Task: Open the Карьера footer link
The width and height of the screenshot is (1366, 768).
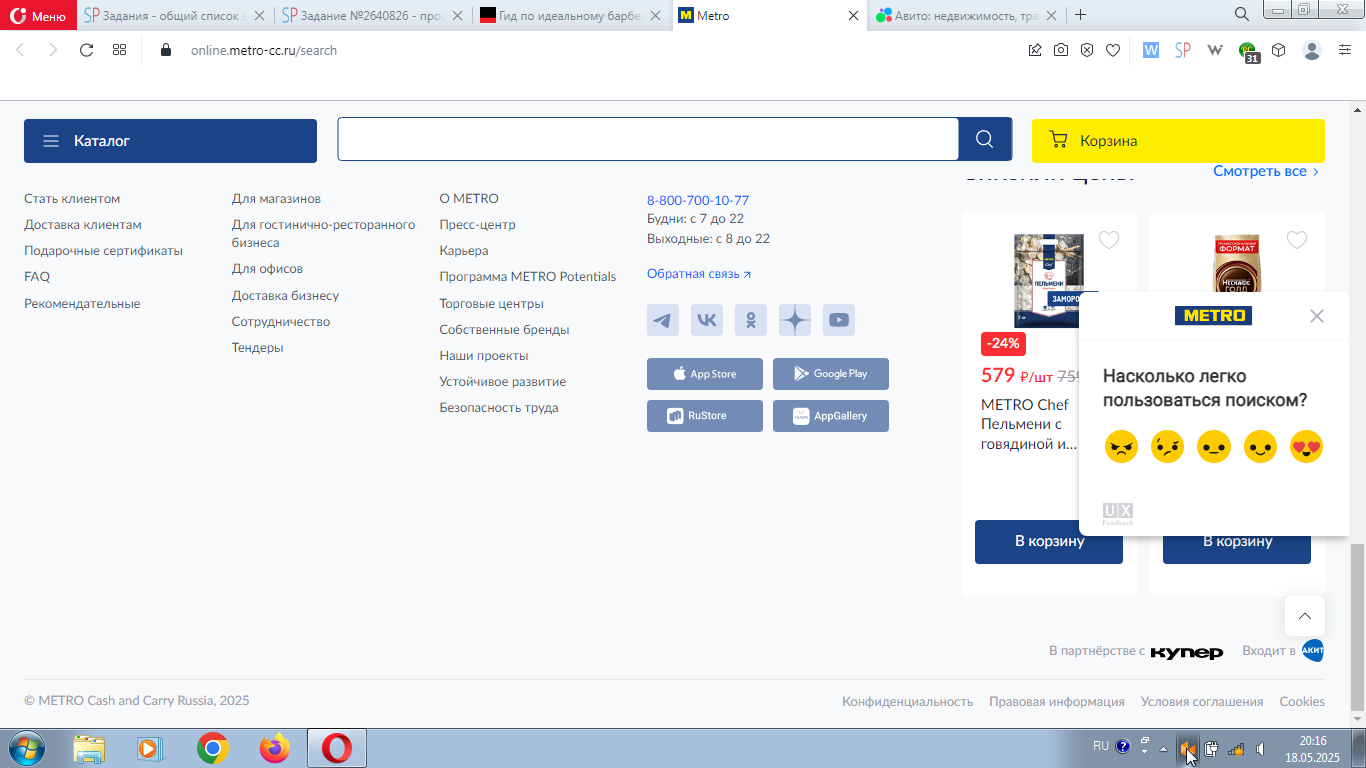Action: (464, 251)
